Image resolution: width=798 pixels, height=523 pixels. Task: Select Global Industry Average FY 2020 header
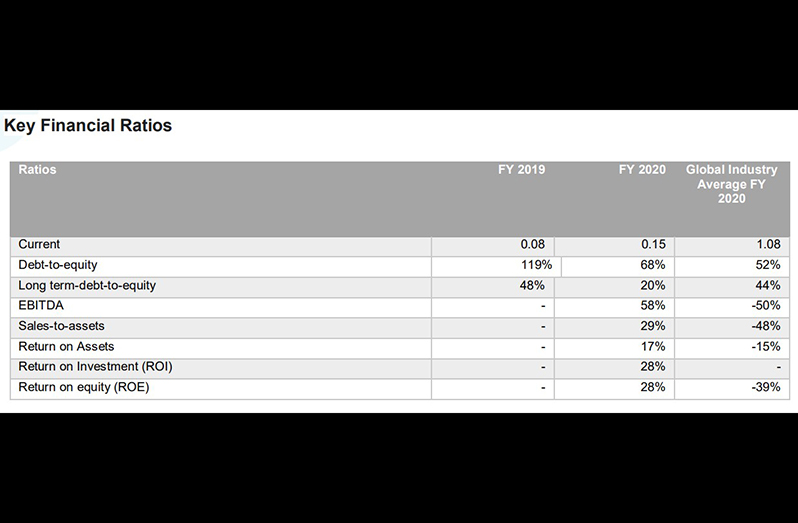[x=731, y=184]
